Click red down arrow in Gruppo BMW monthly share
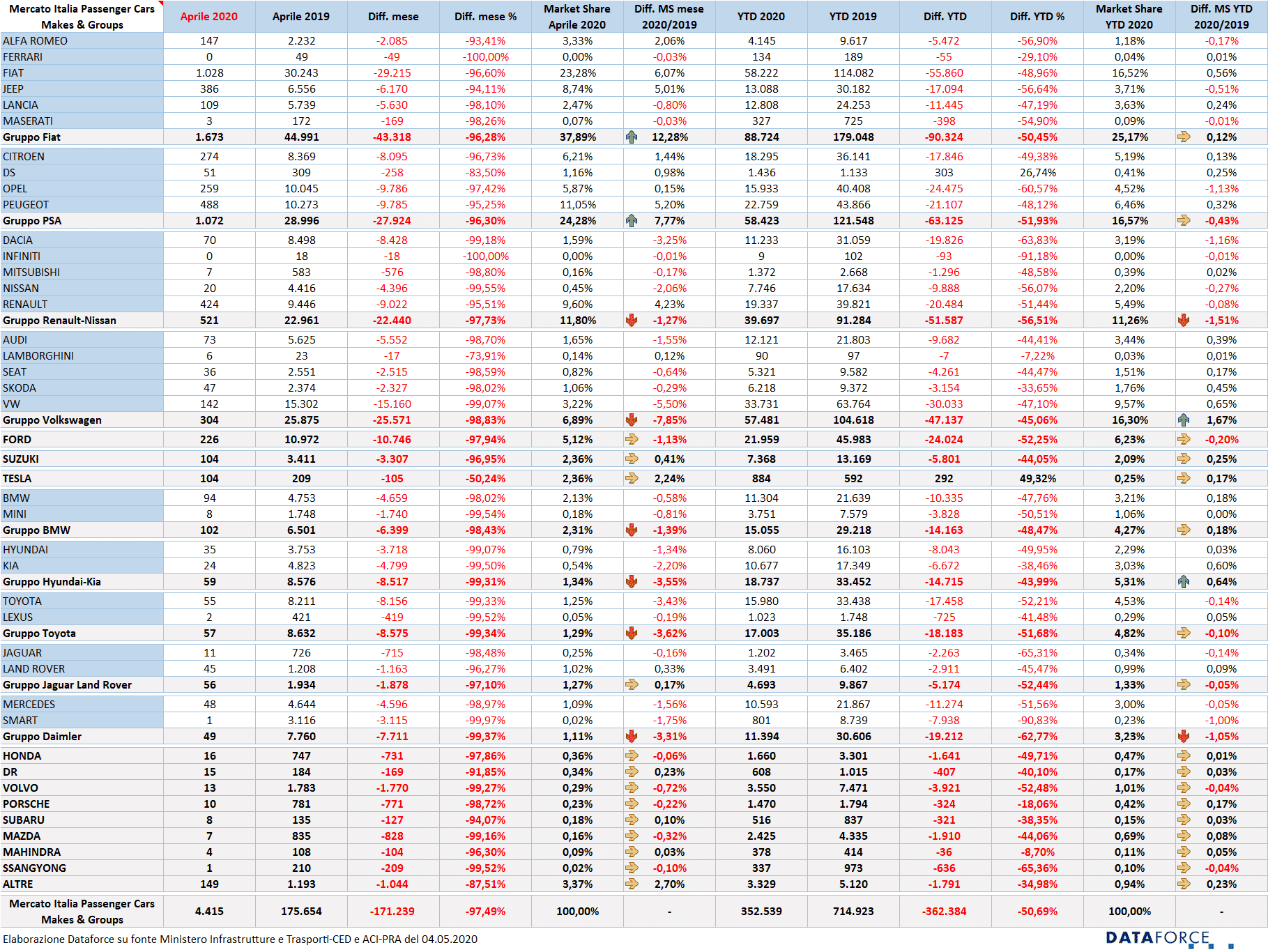 (632, 530)
